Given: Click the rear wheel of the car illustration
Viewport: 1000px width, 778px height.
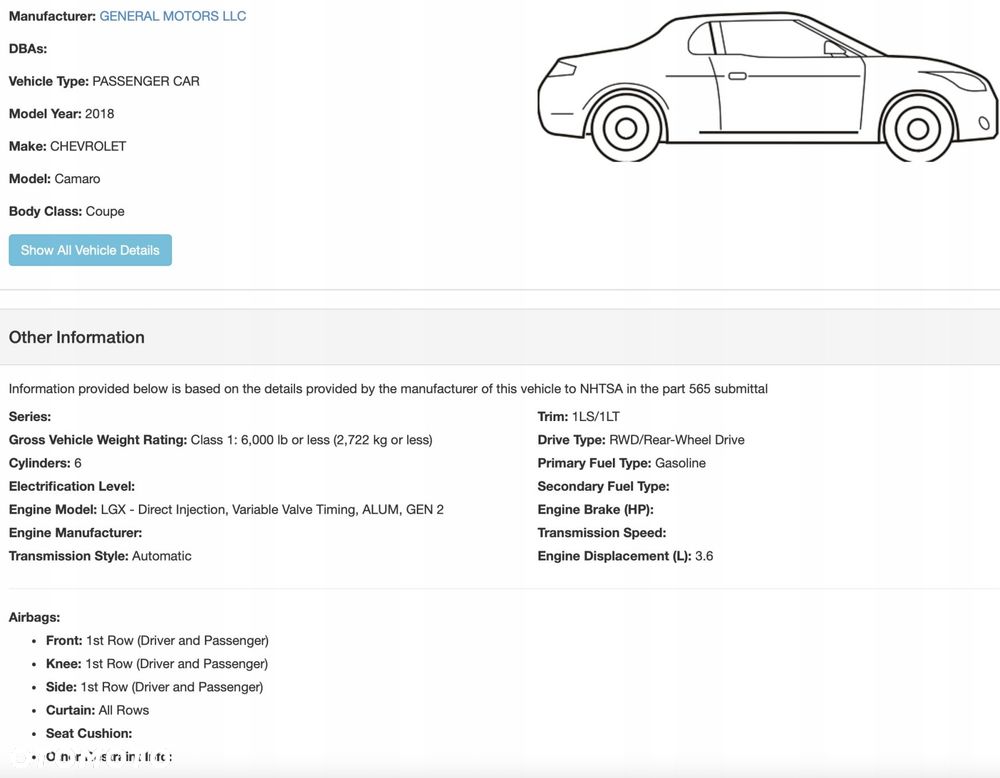Looking at the screenshot, I should [x=626, y=129].
